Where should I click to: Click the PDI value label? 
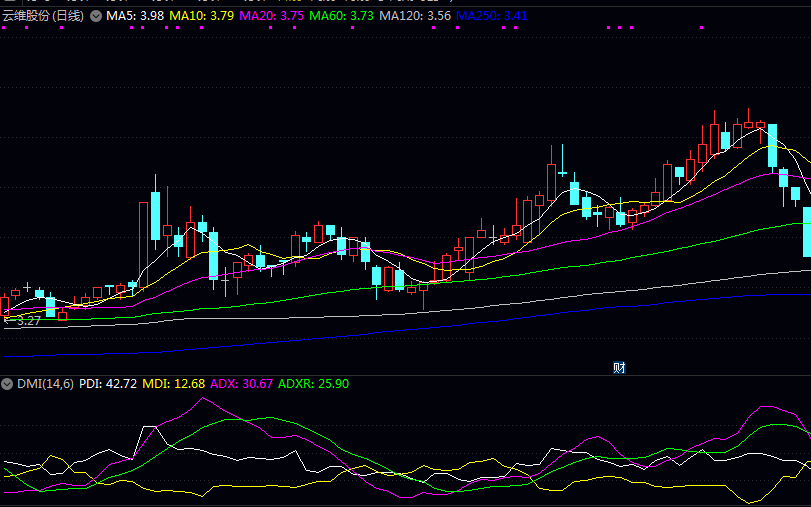[x=108, y=384]
